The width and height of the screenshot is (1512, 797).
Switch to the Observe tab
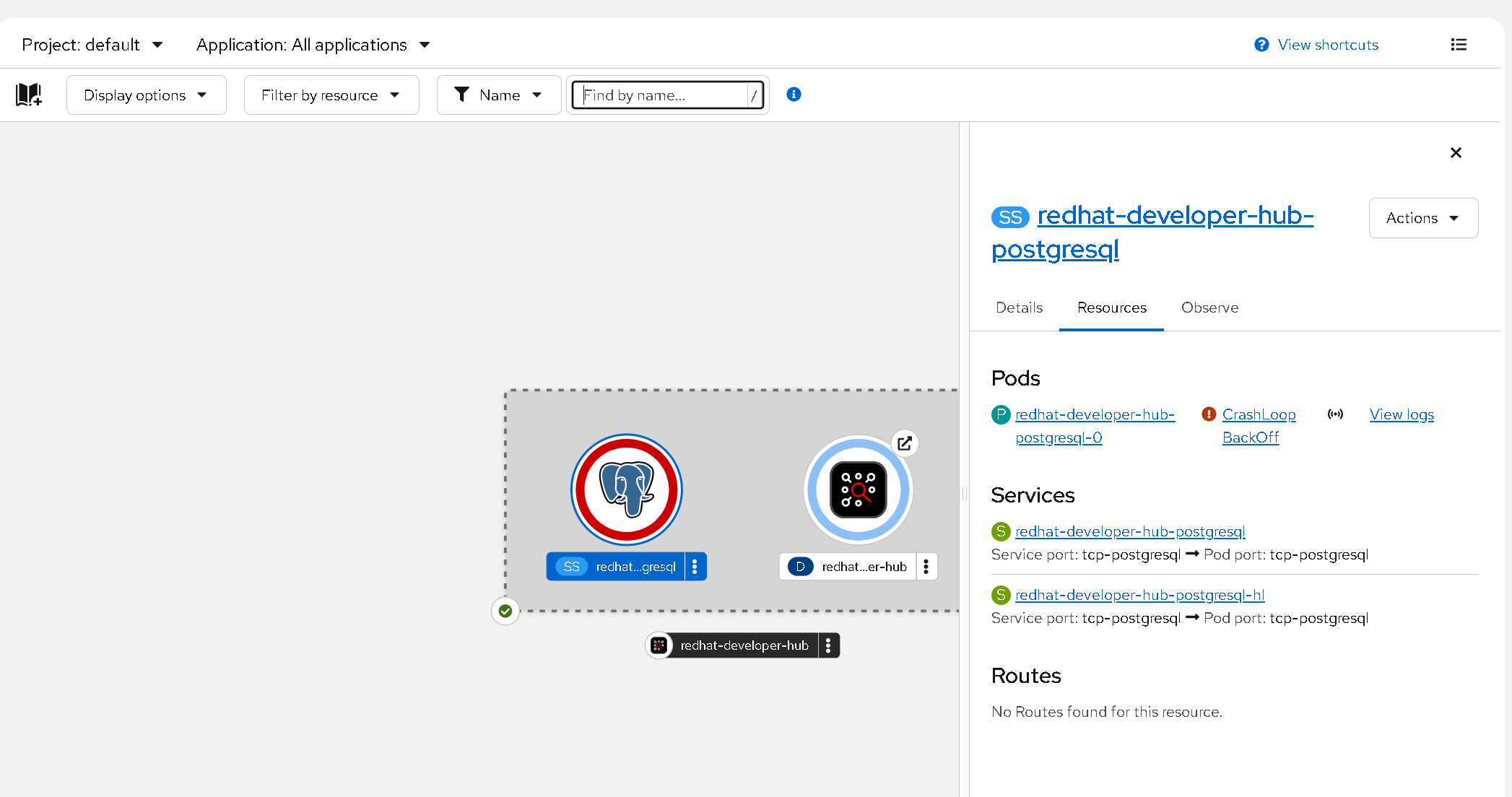coord(1209,308)
